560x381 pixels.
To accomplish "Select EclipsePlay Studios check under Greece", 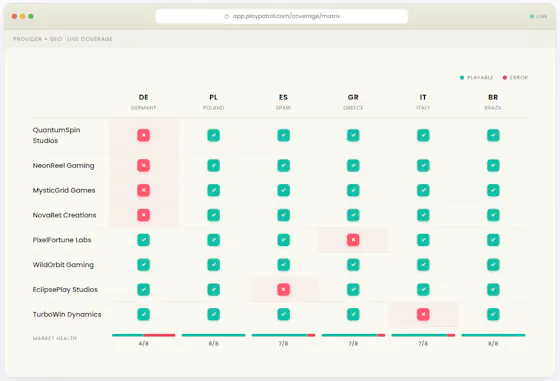I will click(x=353, y=290).
